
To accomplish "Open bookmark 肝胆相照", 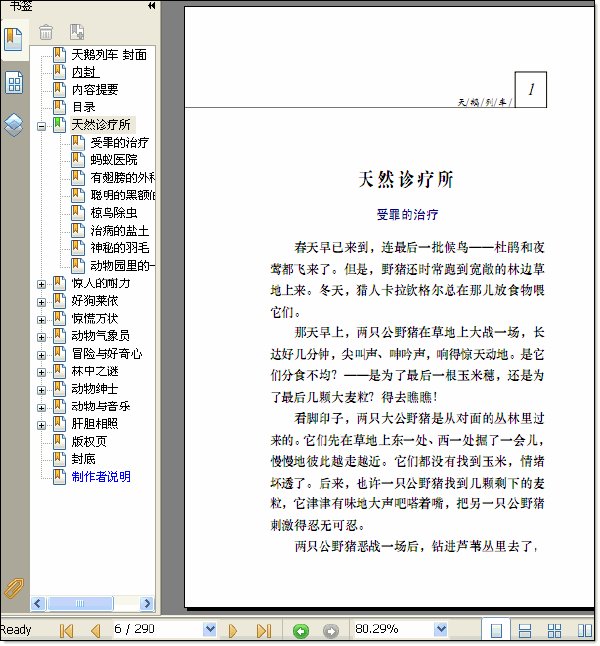I will pos(95,424).
